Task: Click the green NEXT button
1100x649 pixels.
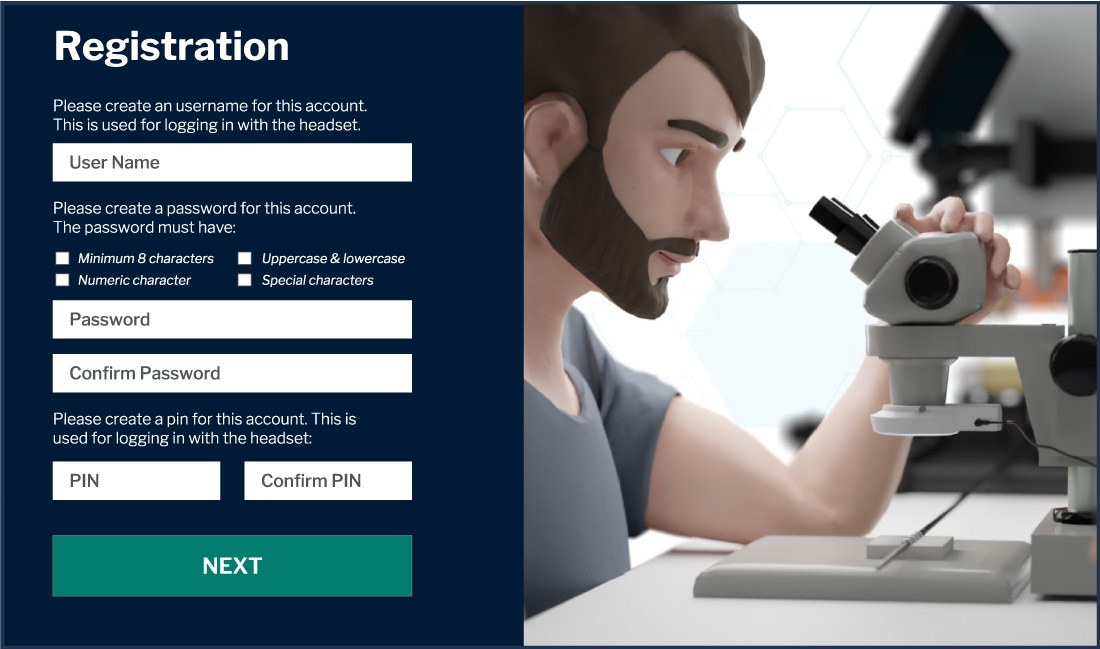Action: click(x=232, y=566)
